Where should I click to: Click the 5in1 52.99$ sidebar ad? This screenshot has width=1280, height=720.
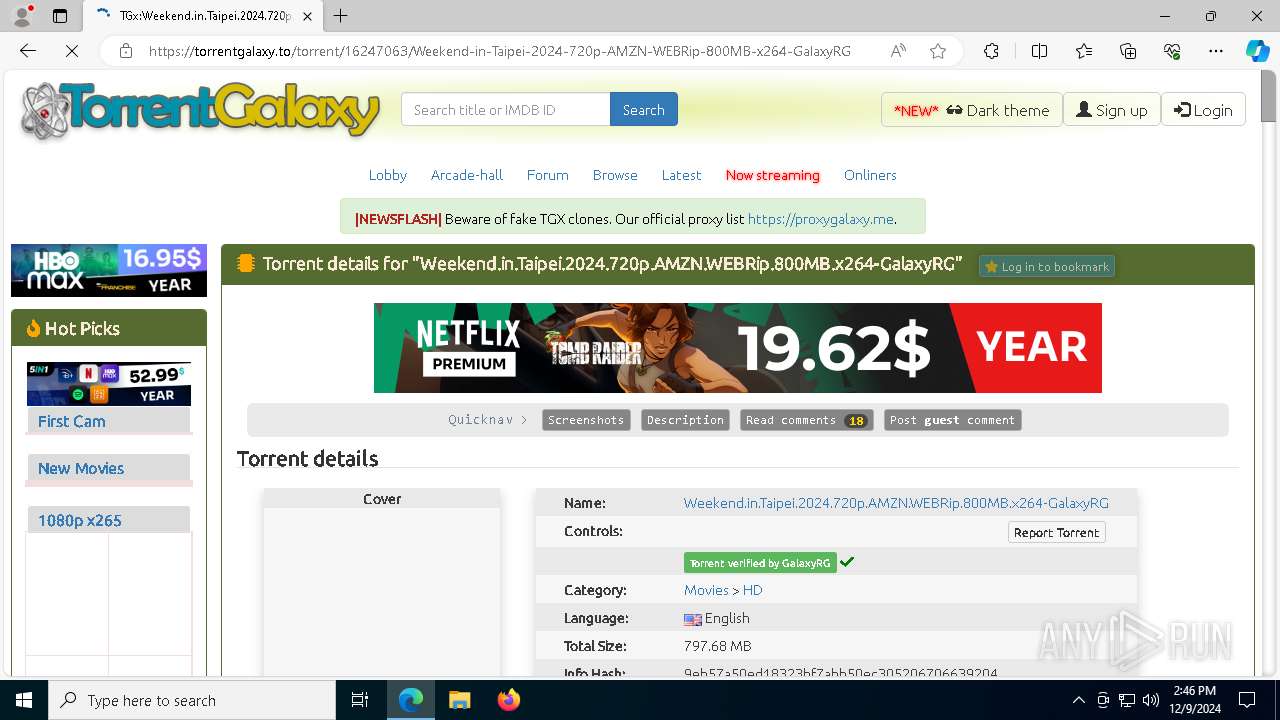coord(109,384)
